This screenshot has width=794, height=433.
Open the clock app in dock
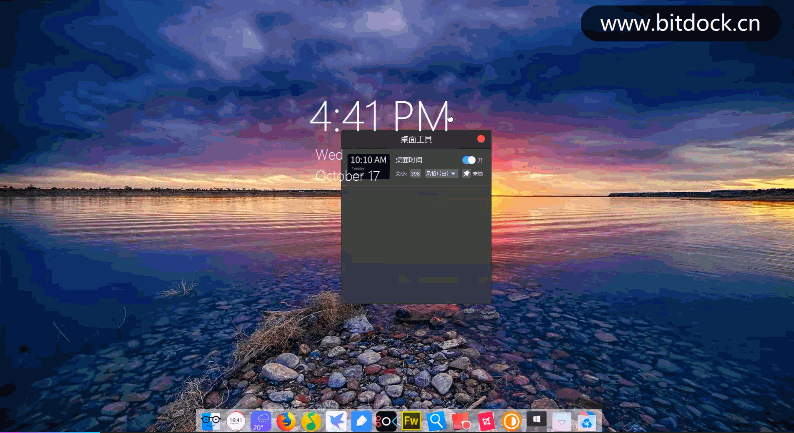[235, 421]
